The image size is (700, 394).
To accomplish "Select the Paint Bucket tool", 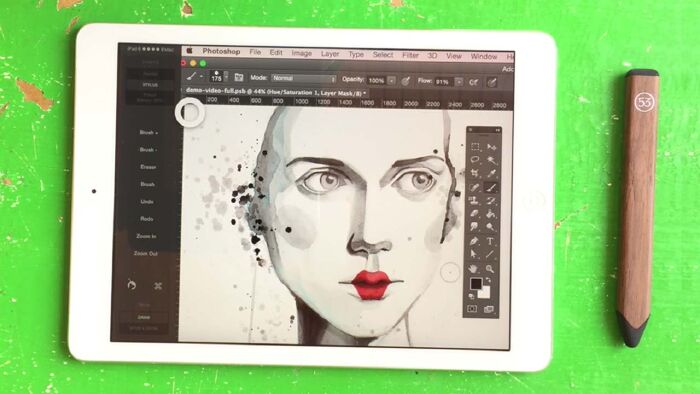I will coord(491,214).
